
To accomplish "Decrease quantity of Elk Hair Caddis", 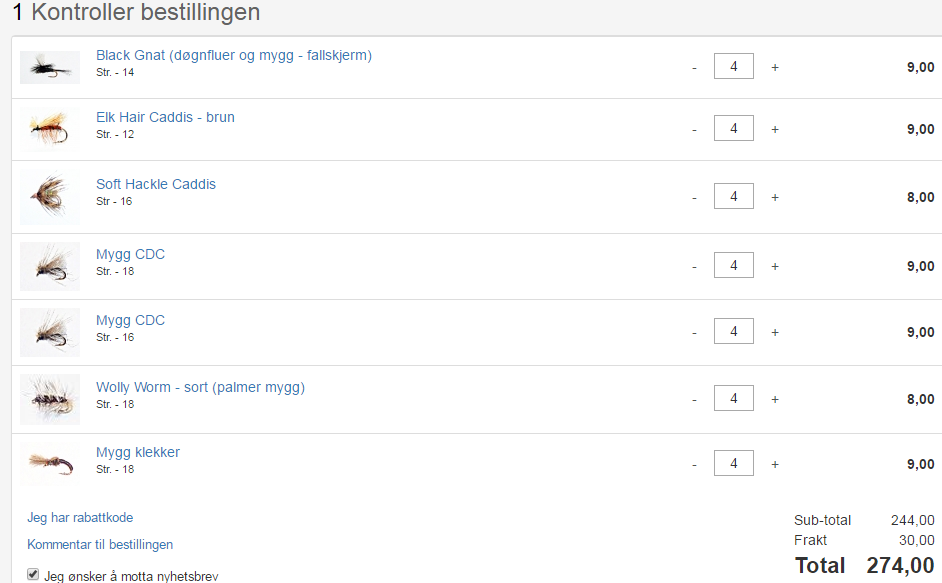I will [x=694, y=129].
